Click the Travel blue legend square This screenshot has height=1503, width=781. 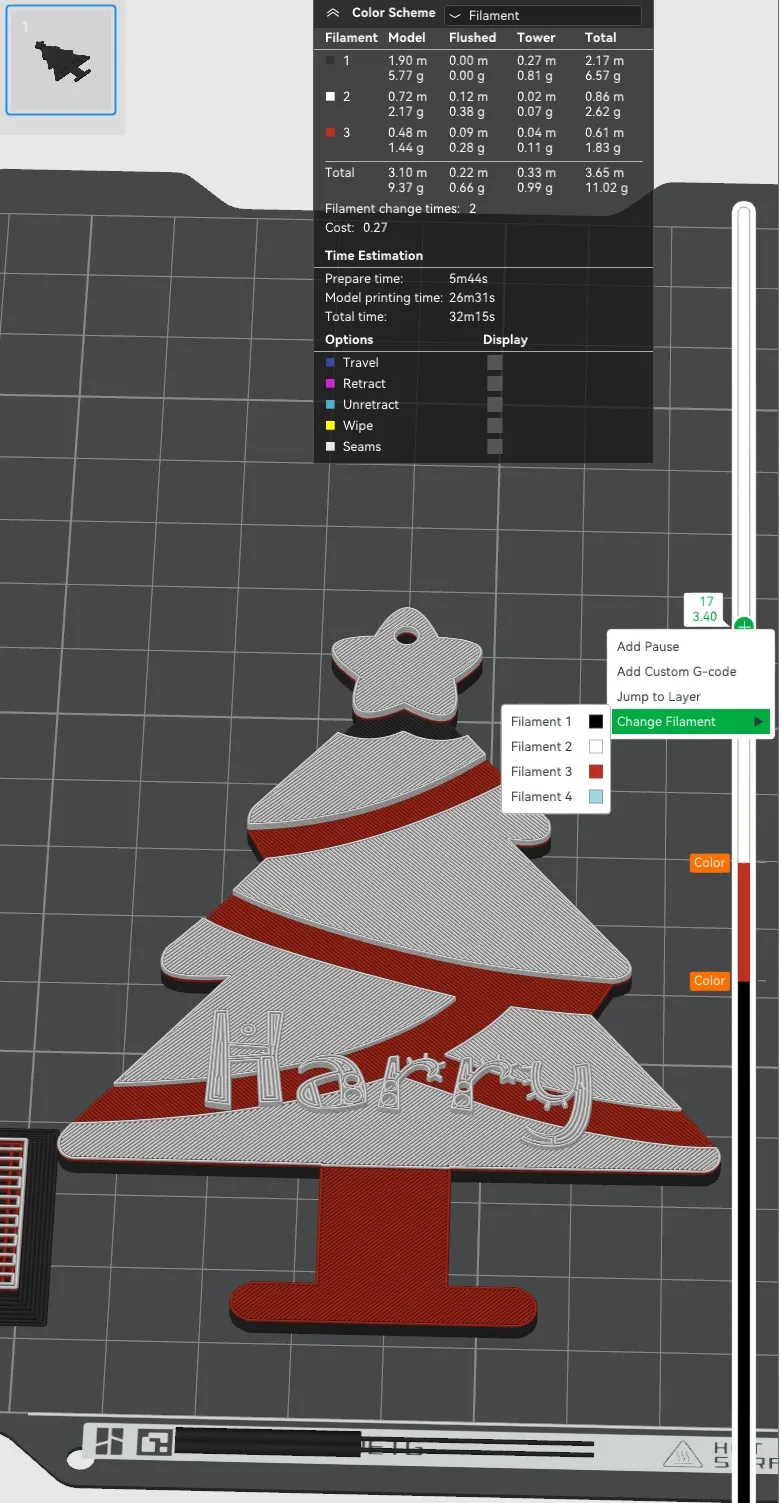tap(331, 363)
